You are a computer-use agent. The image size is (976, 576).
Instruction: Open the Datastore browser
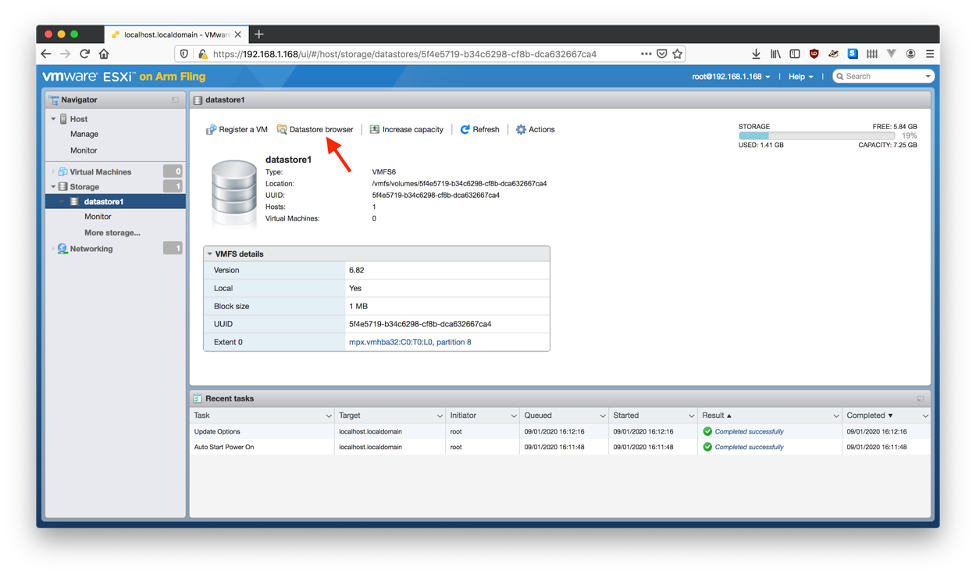(x=315, y=130)
